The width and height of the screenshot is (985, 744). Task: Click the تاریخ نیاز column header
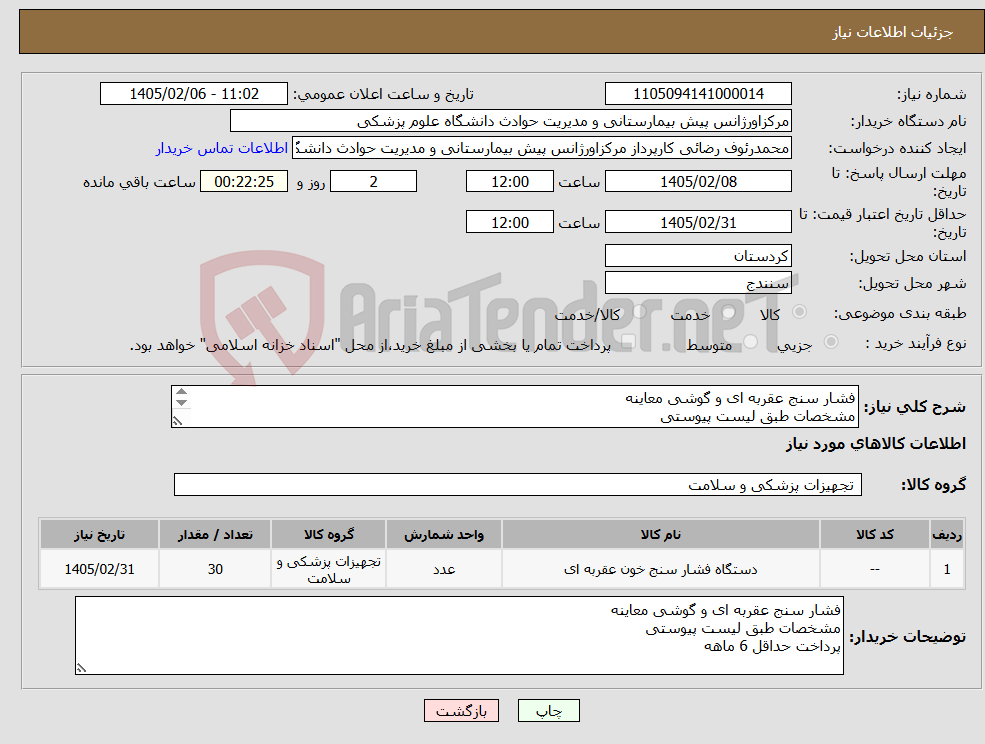(x=99, y=534)
